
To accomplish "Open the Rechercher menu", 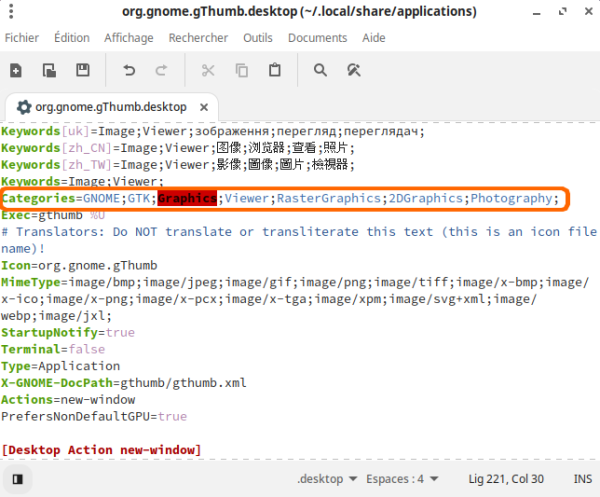I will tap(198, 38).
